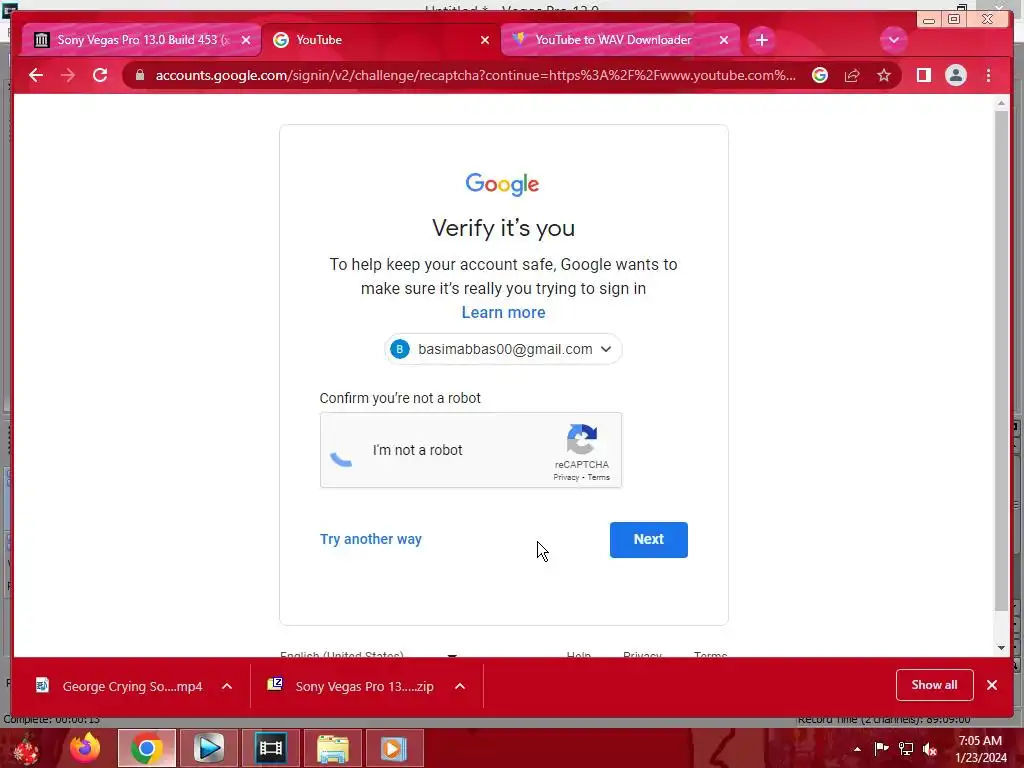Click the browser forward arrow
This screenshot has width=1024, height=768.
tap(68, 75)
